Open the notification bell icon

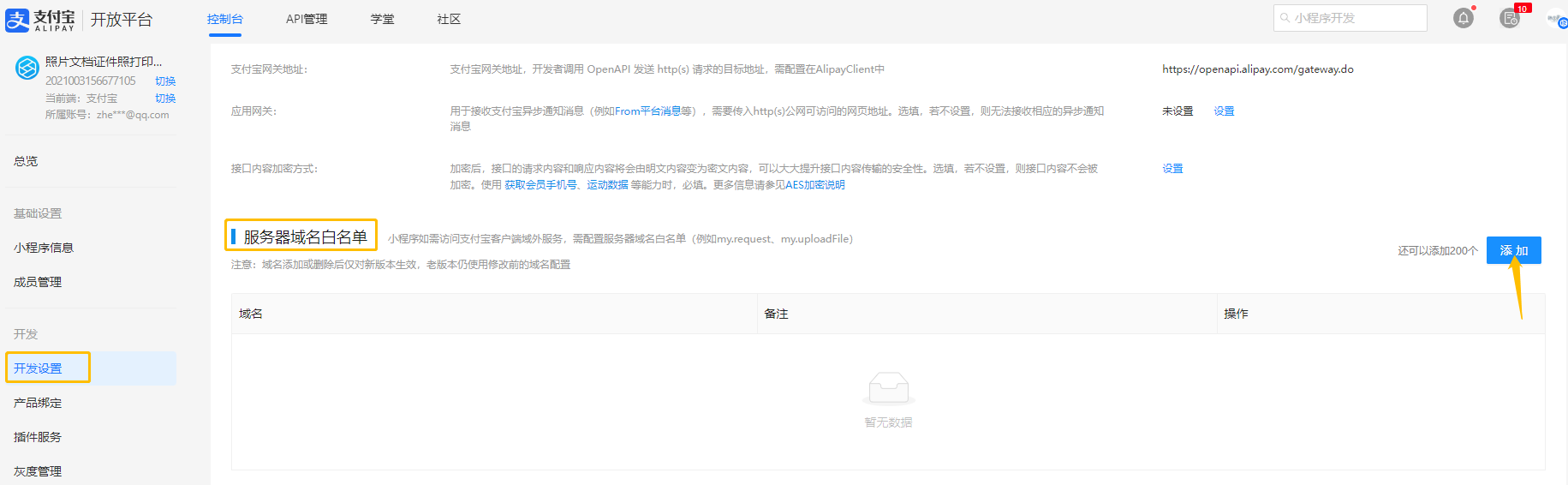[x=1464, y=18]
